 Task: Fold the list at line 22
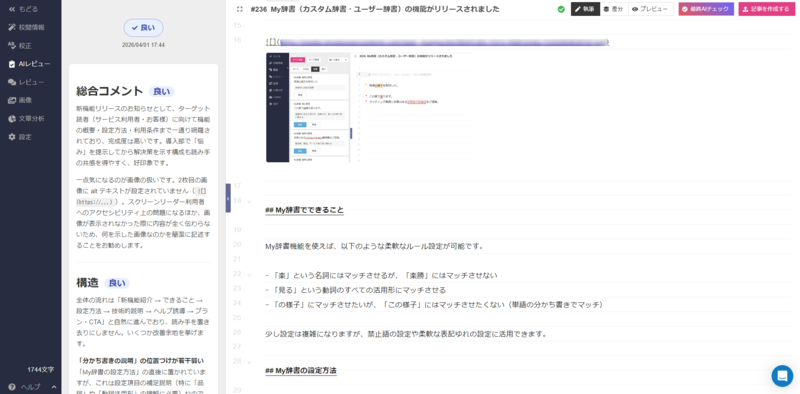click(x=249, y=275)
